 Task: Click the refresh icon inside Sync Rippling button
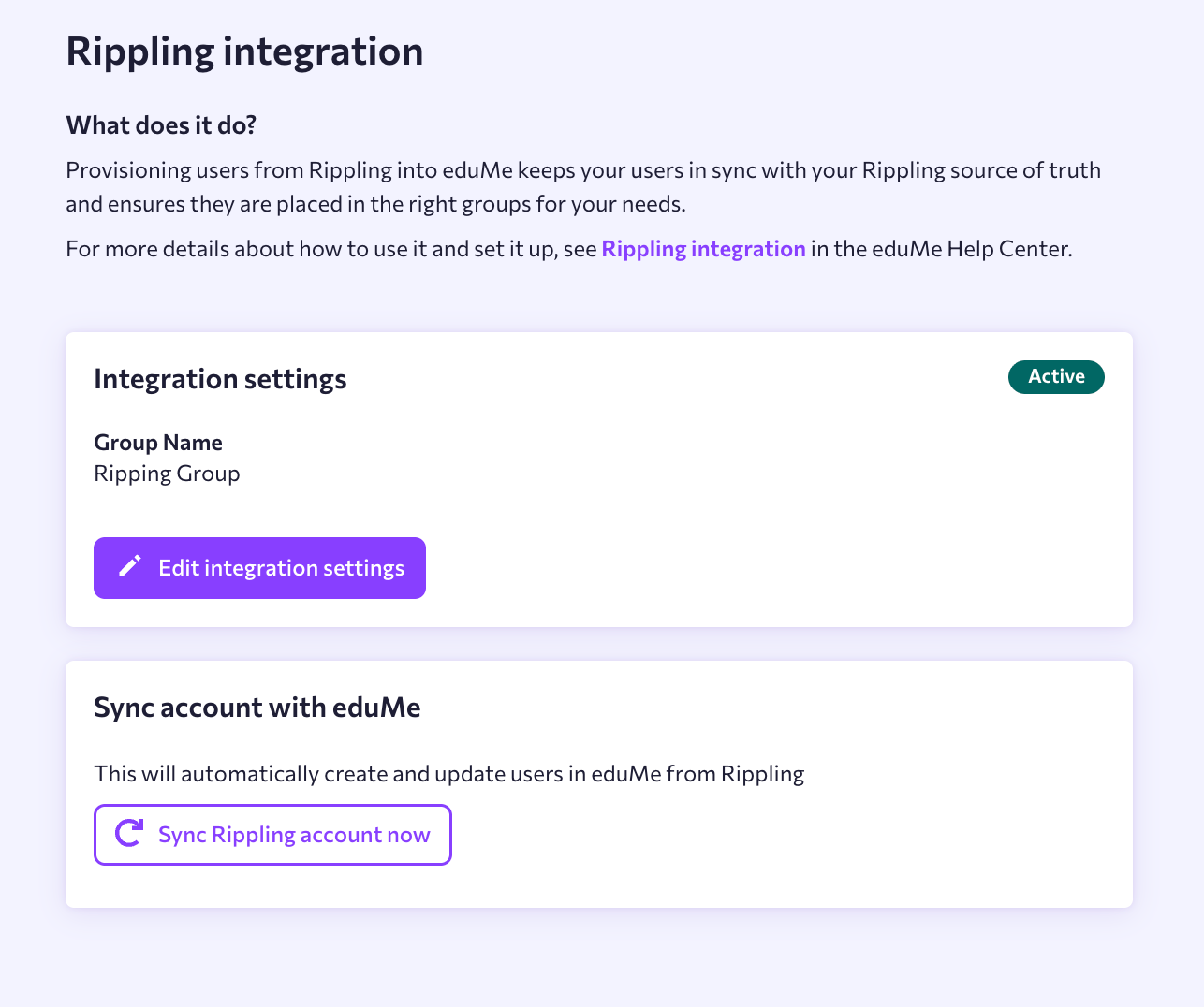(x=129, y=833)
